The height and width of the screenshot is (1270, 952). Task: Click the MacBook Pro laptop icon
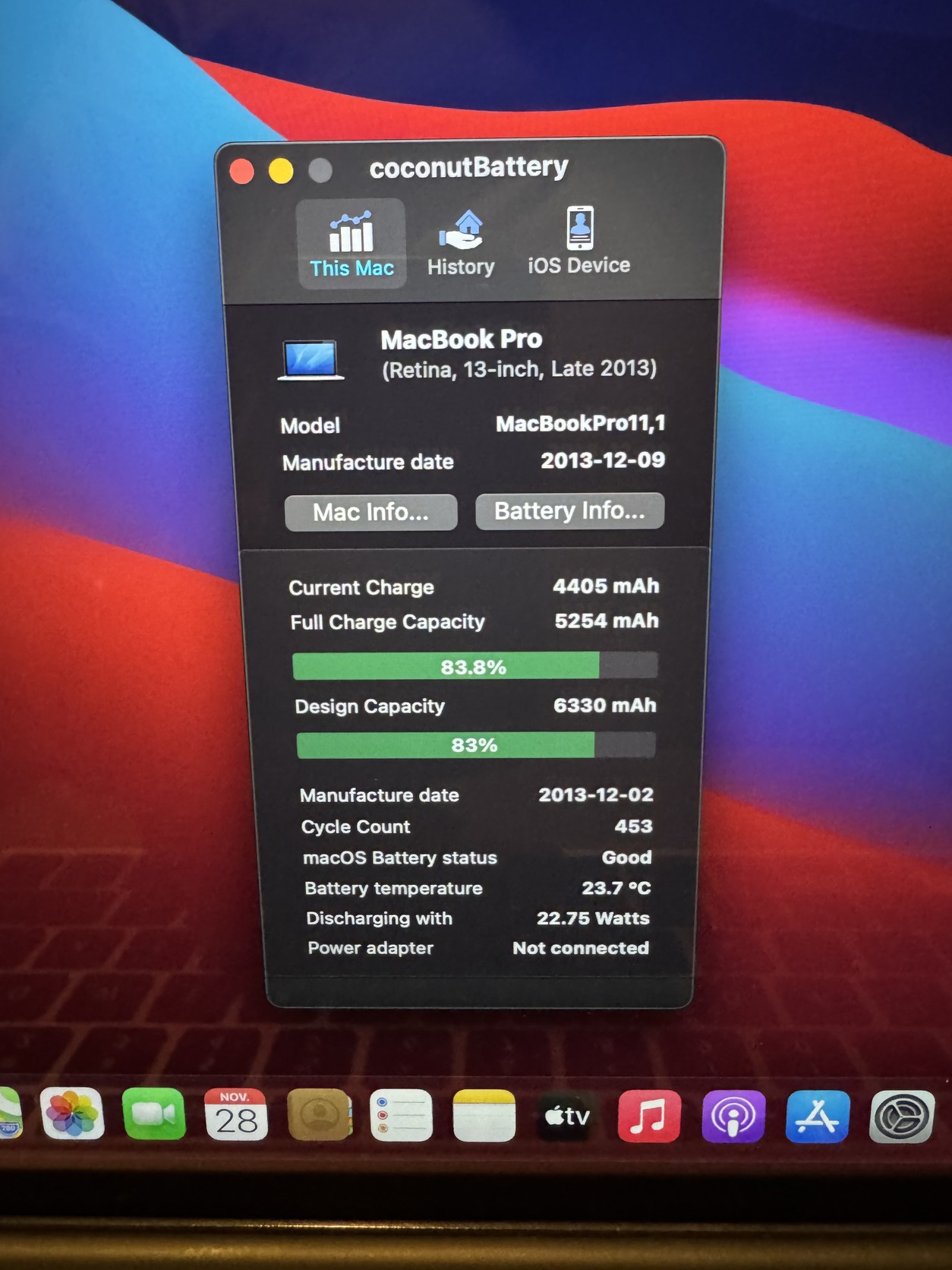click(311, 359)
